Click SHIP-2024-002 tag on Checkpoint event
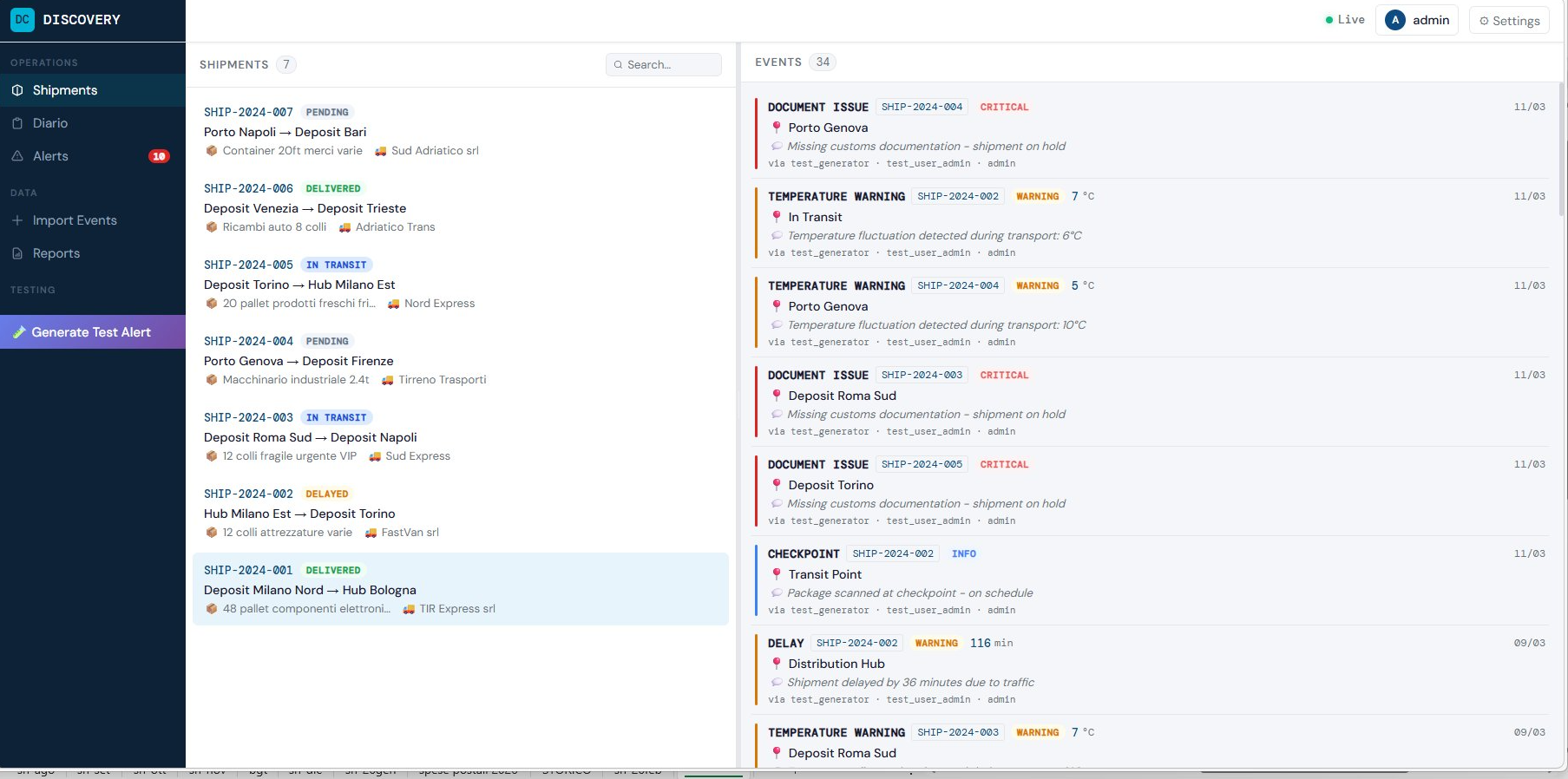Viewport: 1568px width, 779px height. 893,553
